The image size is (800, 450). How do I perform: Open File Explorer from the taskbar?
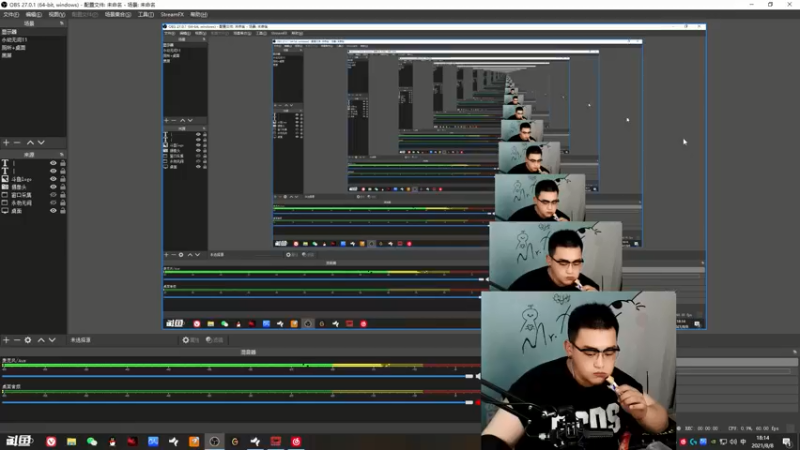pyautogui.click(x=71, y=441)
